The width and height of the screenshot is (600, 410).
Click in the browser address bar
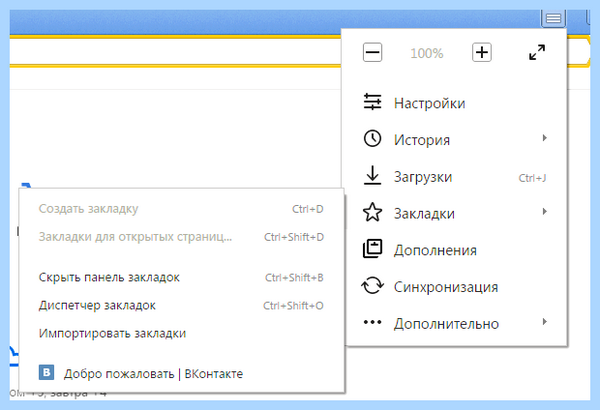pos(175,51)
